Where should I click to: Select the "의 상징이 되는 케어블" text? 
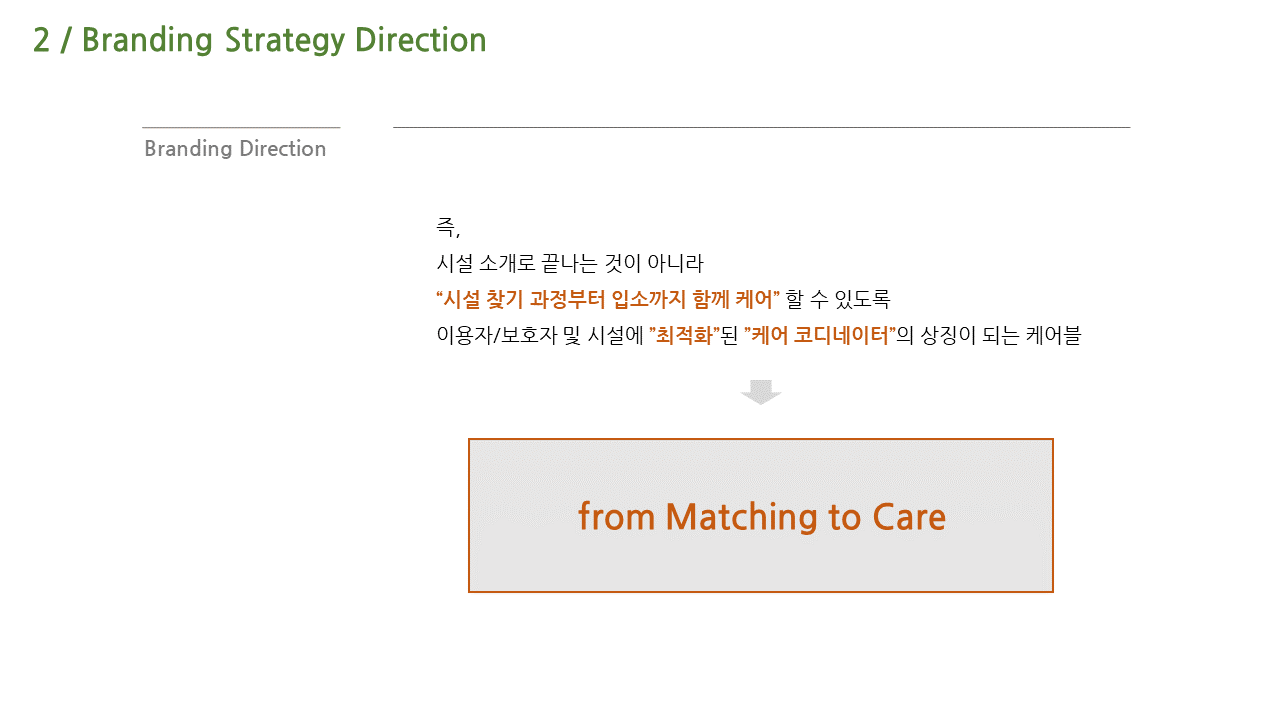pyautogui.click(x=989, y=336)
